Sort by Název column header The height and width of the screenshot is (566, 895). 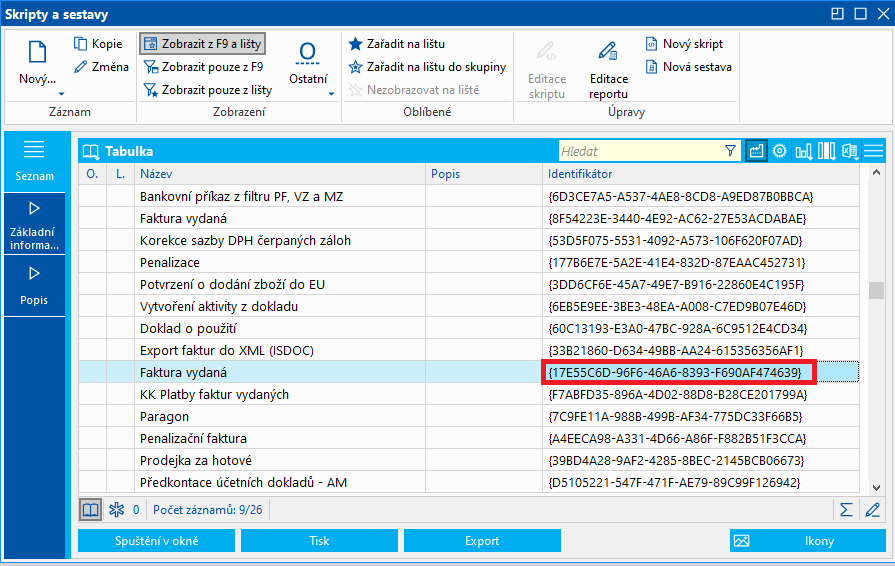(x=280, y=174)
